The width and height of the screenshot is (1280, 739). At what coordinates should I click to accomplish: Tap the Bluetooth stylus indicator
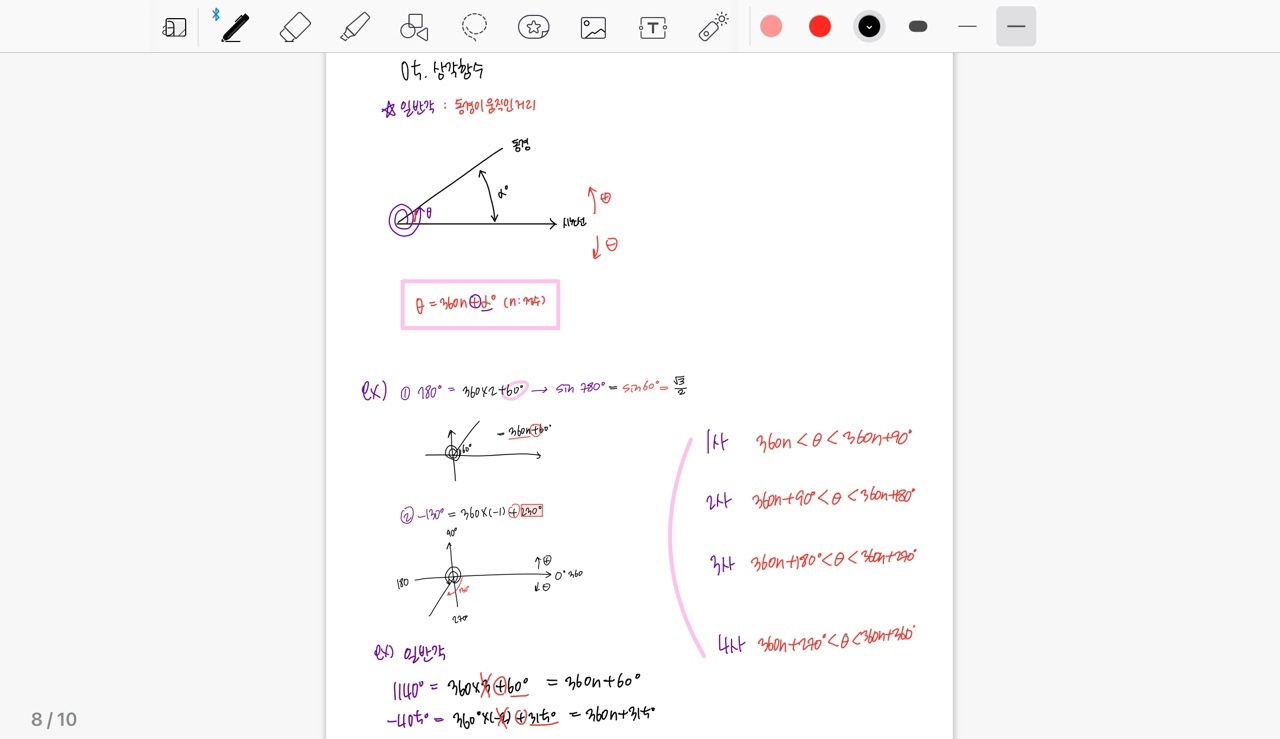pos(216,14)
